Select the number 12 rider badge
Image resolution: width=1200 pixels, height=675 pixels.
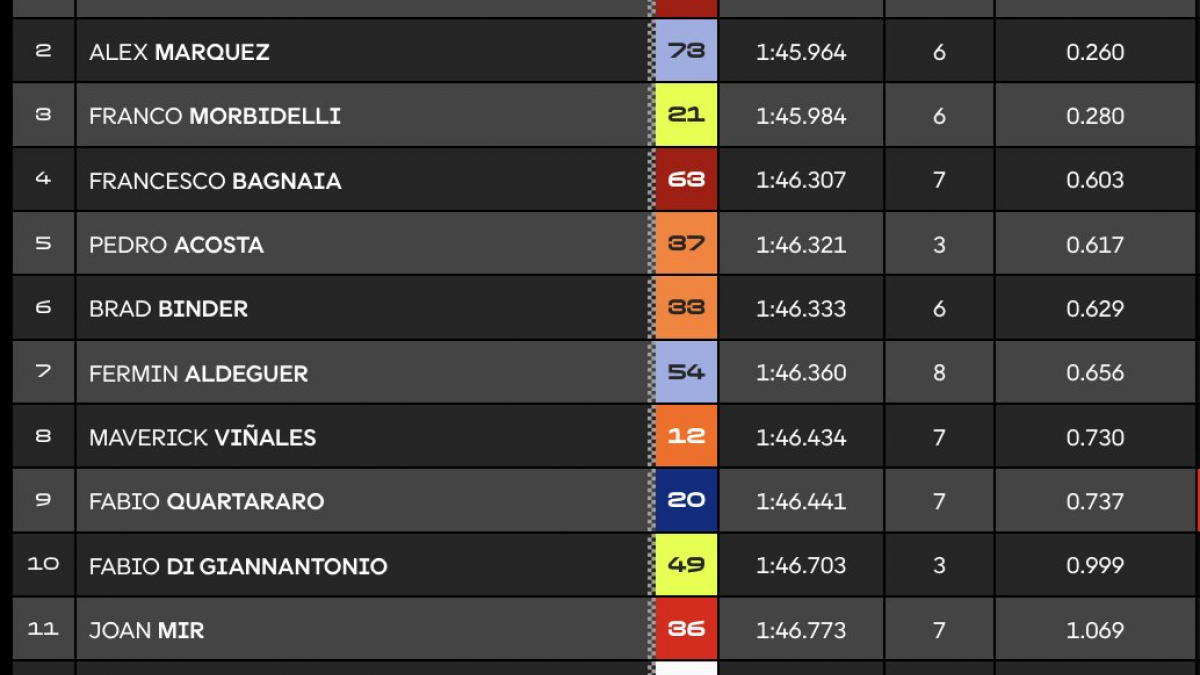point(686,436)
